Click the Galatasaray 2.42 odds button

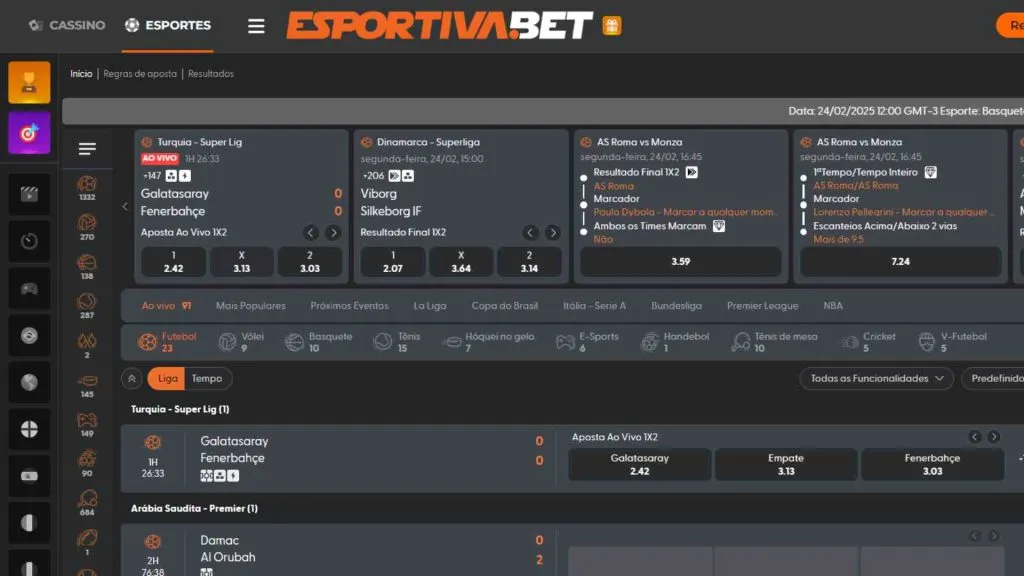639,464
